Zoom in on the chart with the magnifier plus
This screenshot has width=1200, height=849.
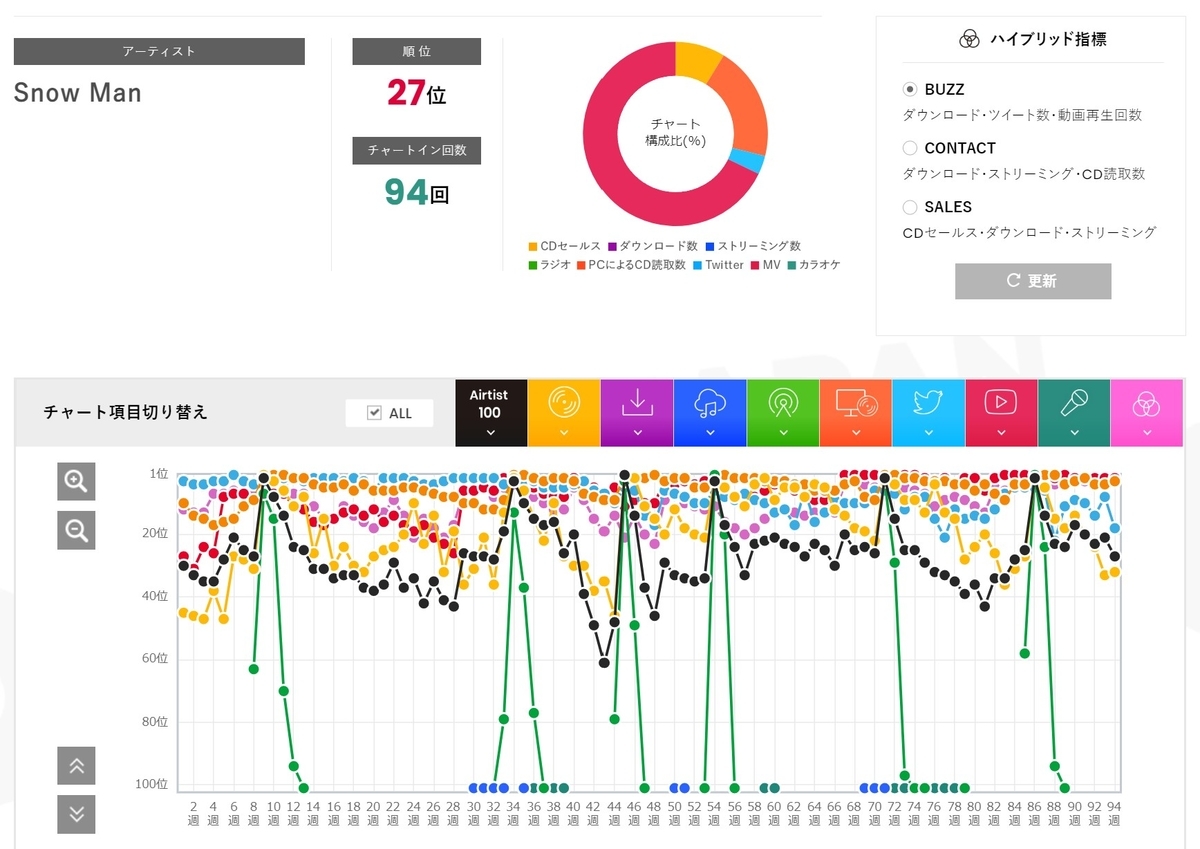click(x=76, y=481)
